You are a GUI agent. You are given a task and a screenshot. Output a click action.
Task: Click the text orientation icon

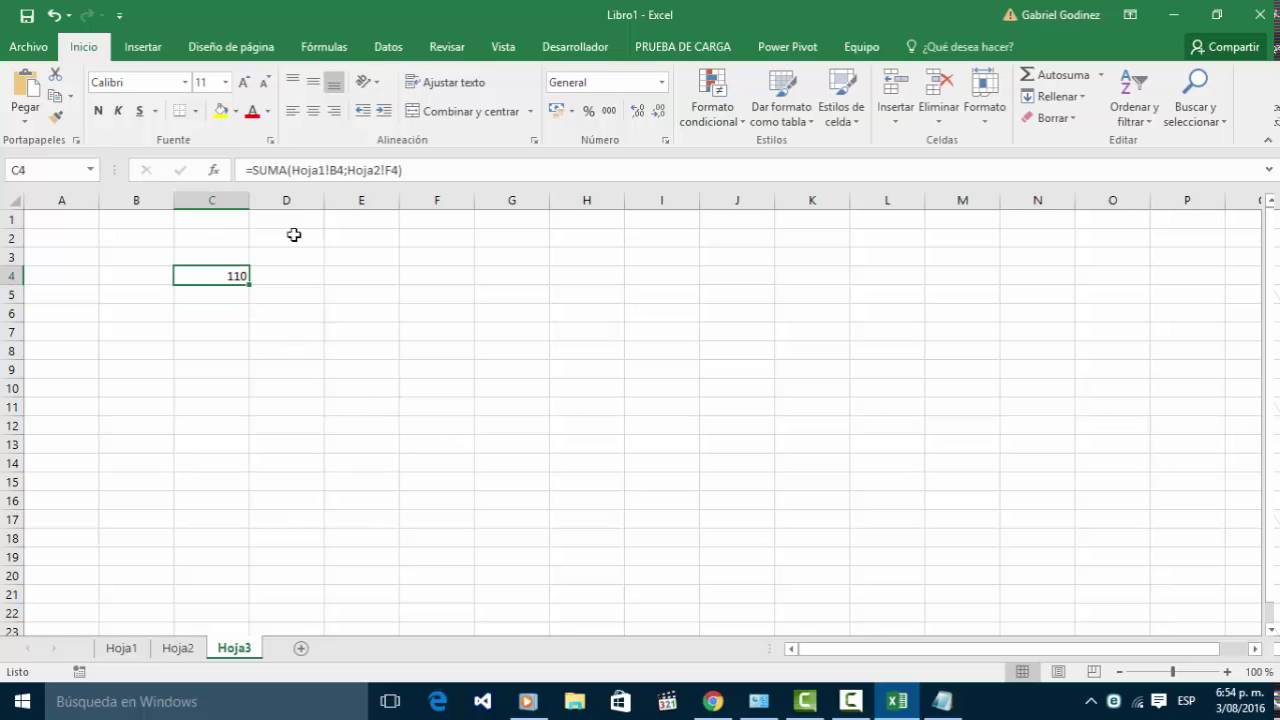coord(363,82)
